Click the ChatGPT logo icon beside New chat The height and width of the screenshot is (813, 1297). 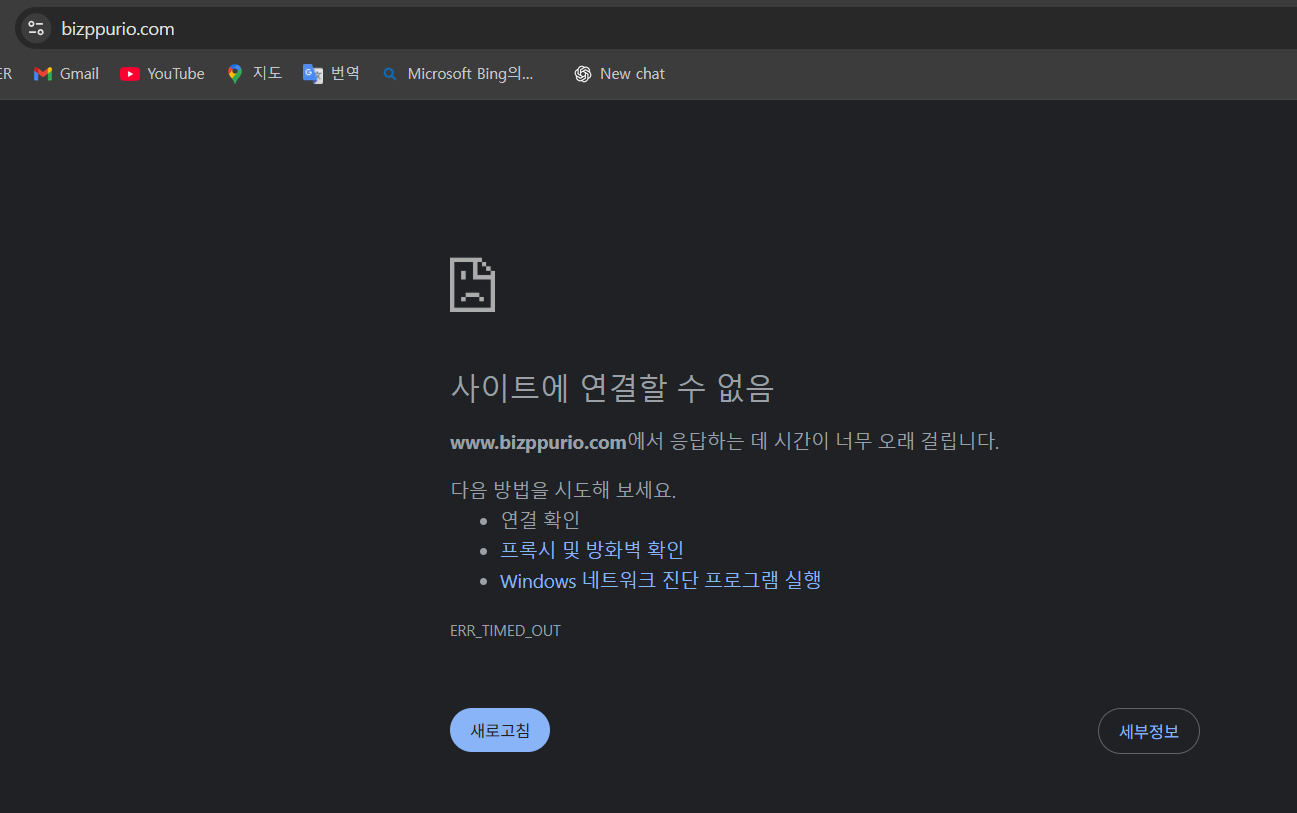coord(583,74)
